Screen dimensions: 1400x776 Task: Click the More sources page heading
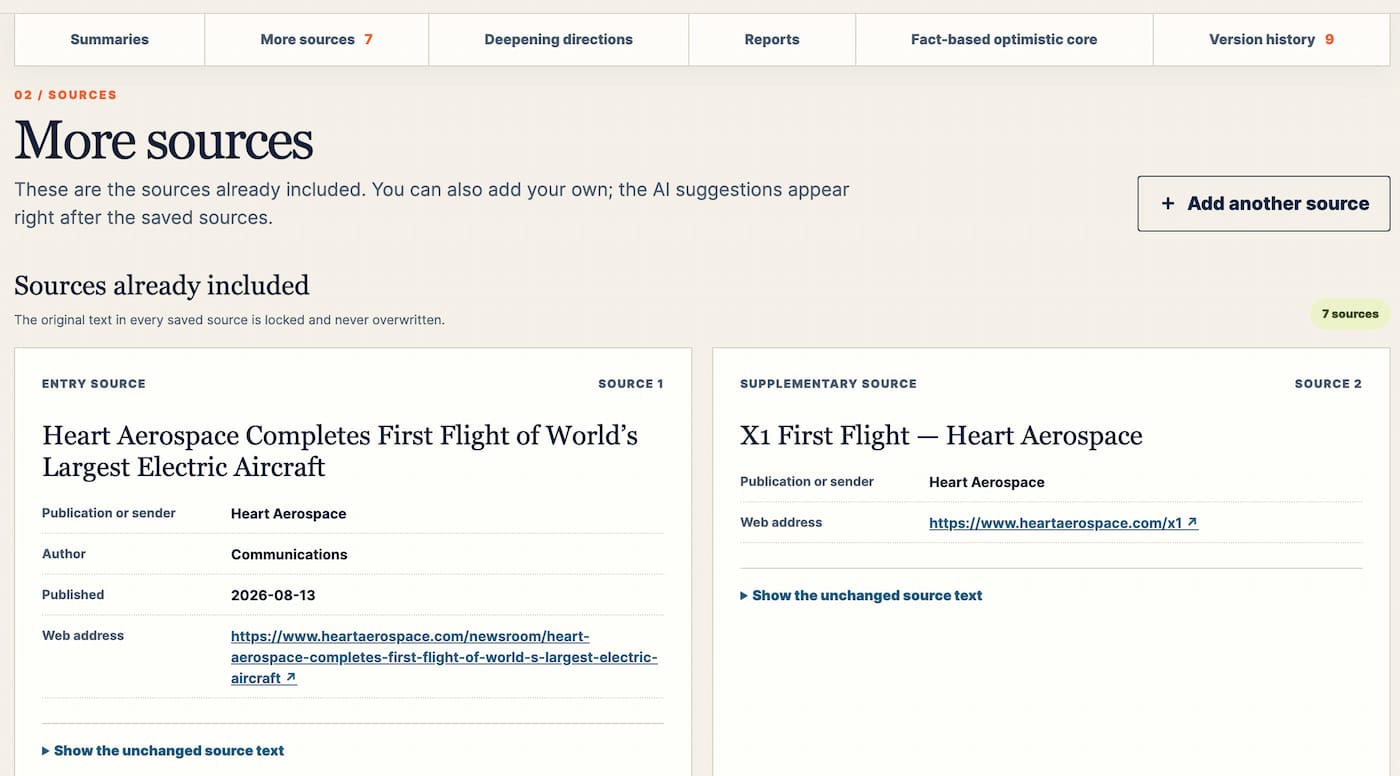[x=164, y=140]
